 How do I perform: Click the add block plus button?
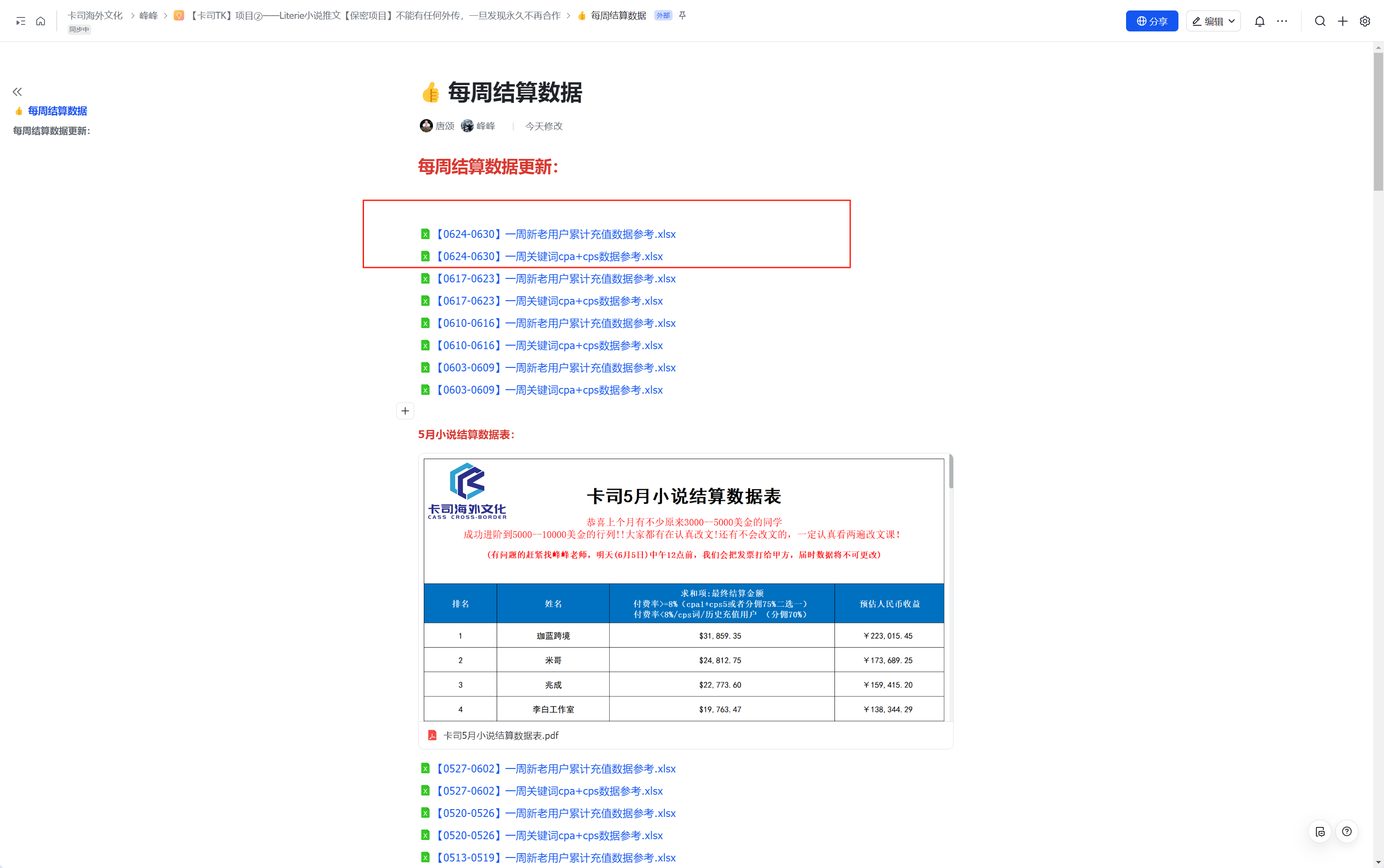click(x=405, y=411)
